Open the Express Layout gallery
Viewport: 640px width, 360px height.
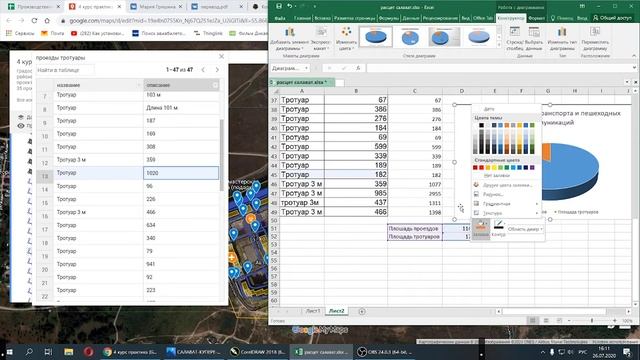point(321,39)
